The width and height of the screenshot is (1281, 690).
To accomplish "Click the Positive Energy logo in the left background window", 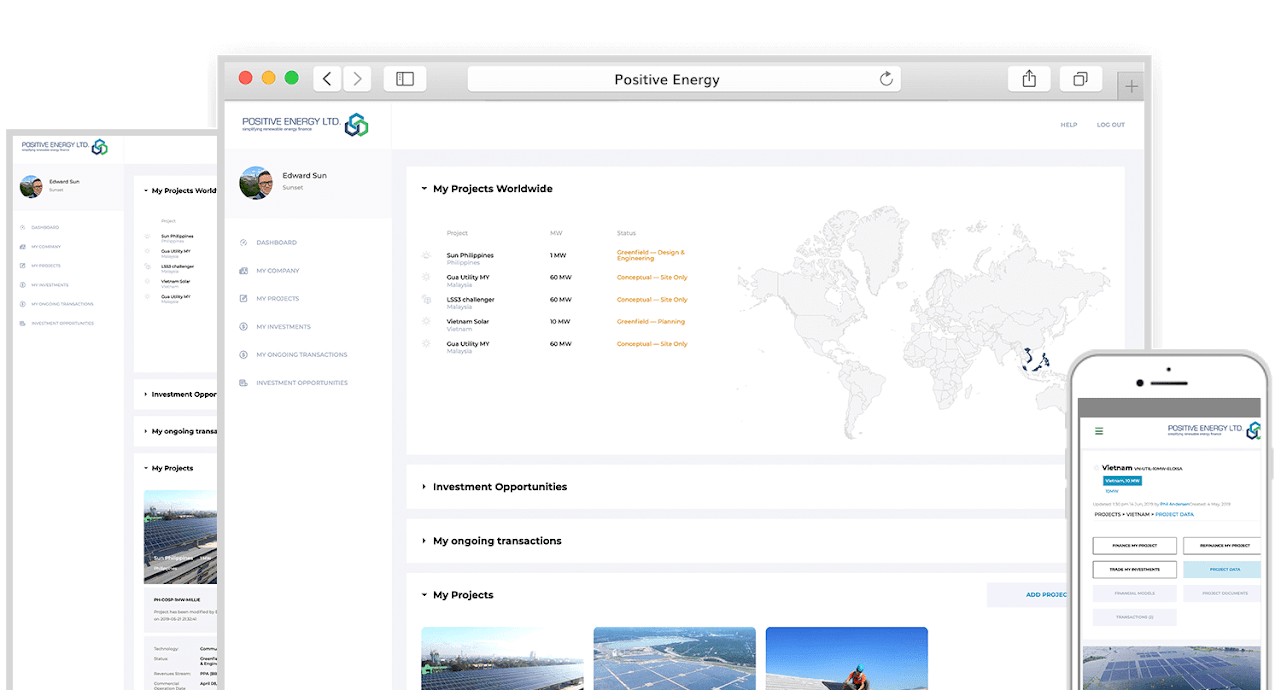I will tap(65, 147).
